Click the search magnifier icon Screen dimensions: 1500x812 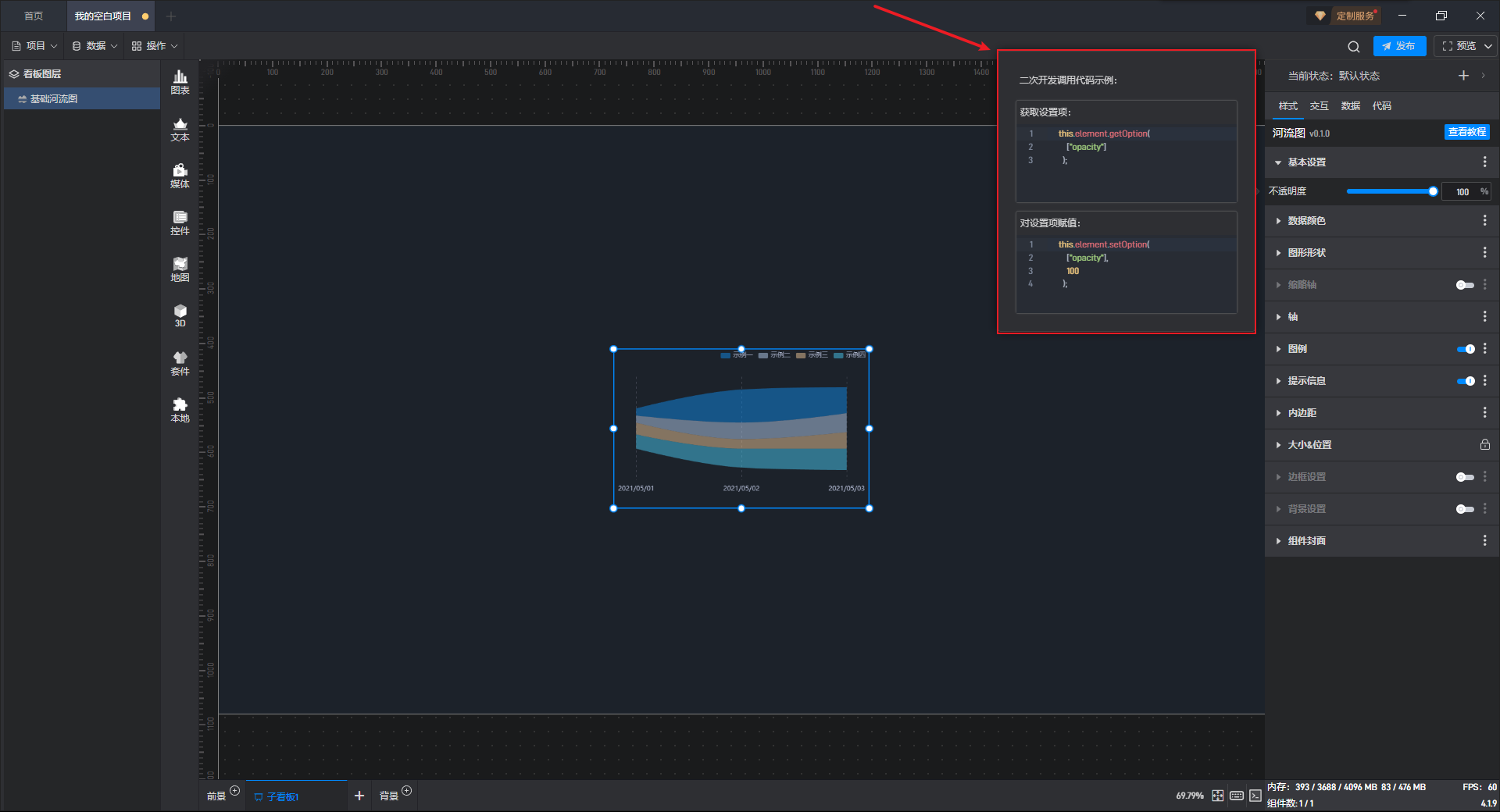(1353, 47)
